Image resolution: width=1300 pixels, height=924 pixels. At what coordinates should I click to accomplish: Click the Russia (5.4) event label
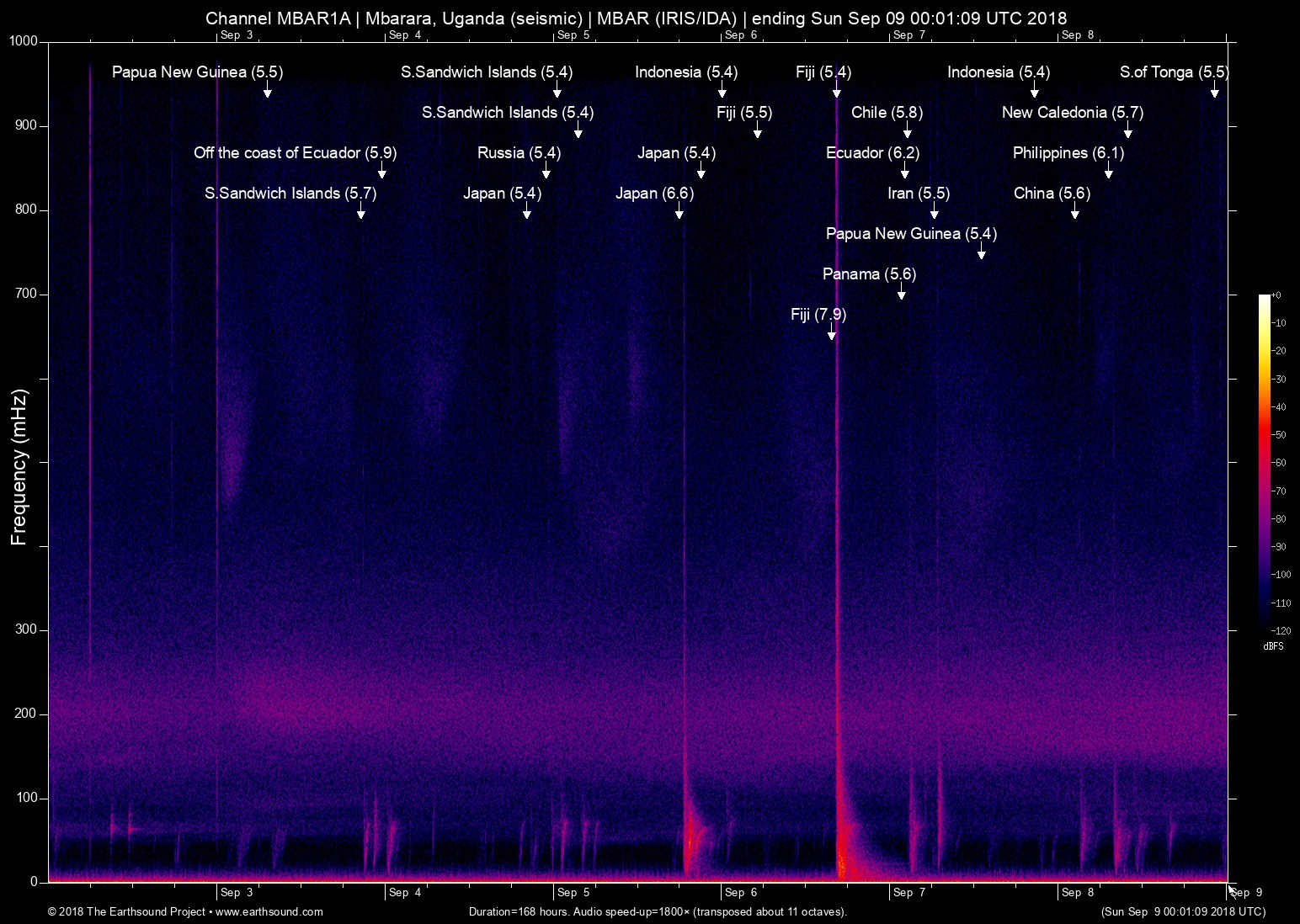[519, 153]
